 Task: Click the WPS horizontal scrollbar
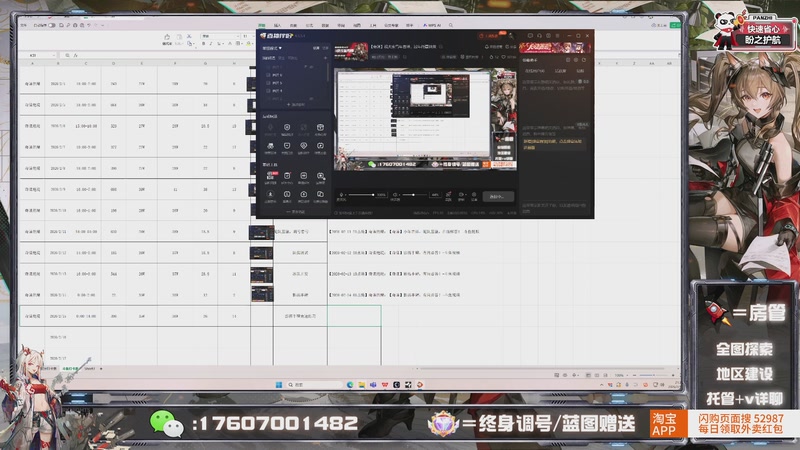pos(540,368)
